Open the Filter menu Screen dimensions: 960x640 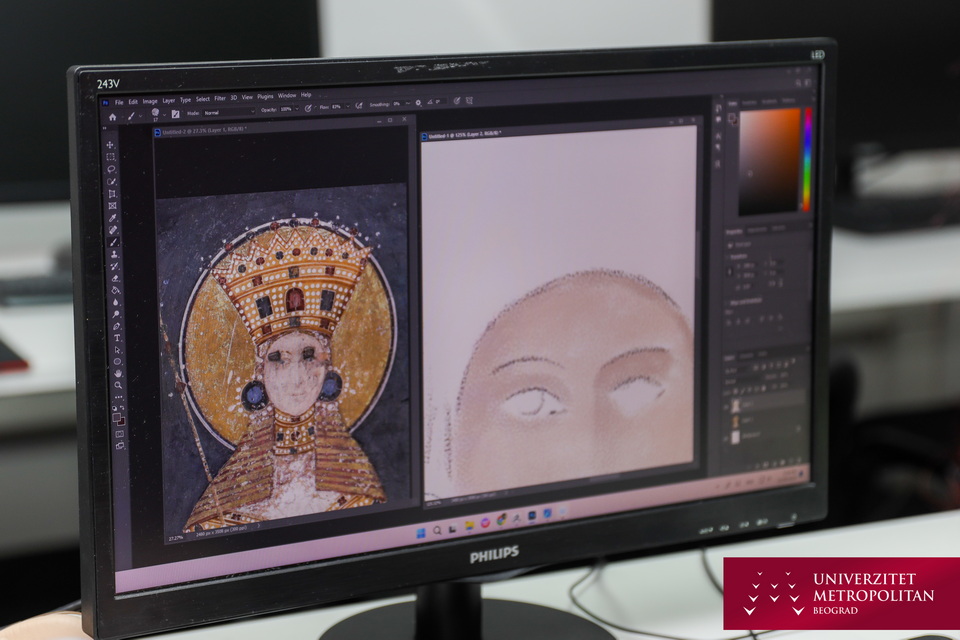pyautogui.click(x=219, y=98)
